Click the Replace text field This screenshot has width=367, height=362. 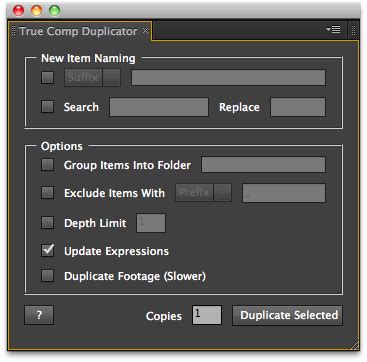(x=298, y=107)
